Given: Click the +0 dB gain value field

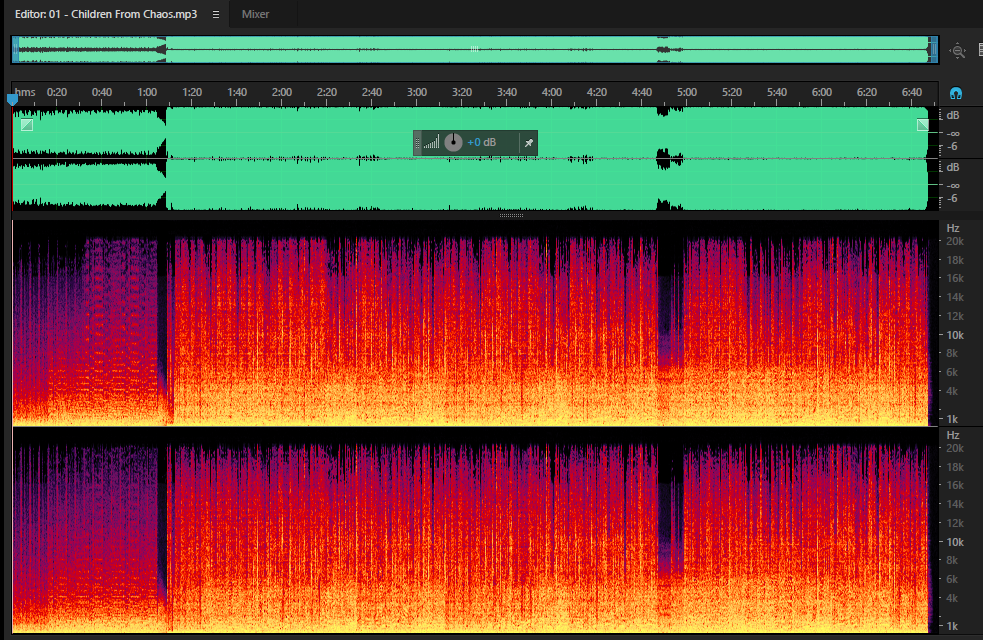Looking at the screenshot, I should [x=481, y=142].
